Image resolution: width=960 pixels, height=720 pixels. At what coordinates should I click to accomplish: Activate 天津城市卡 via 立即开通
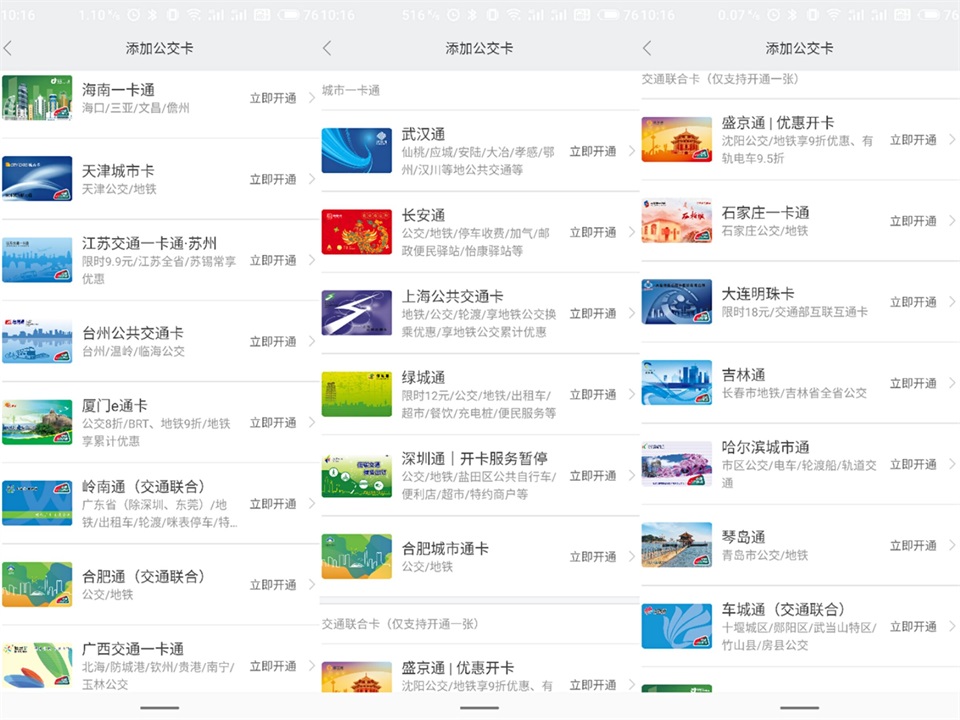coord(273,179)
